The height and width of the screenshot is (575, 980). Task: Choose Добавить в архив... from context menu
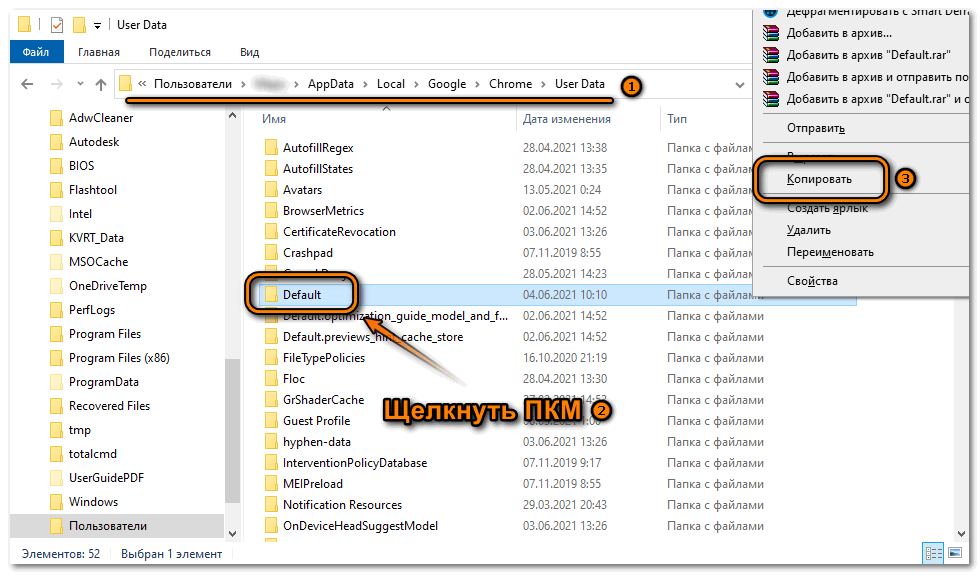pyautogui.click(x=839, y=33)
